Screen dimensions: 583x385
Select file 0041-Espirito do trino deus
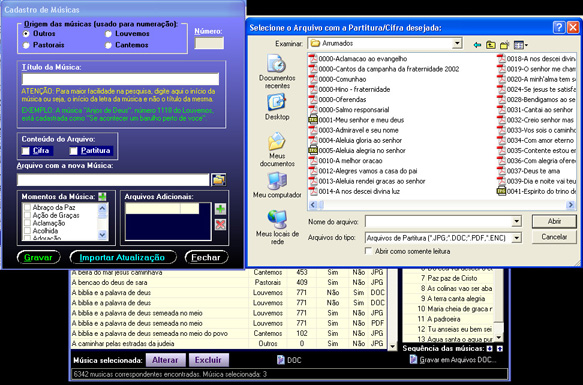coord(537,191)
